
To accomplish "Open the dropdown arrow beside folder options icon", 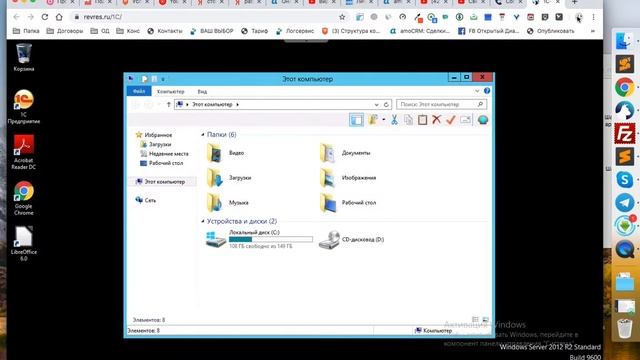I will pyautogui.click(x=383, y=120).
